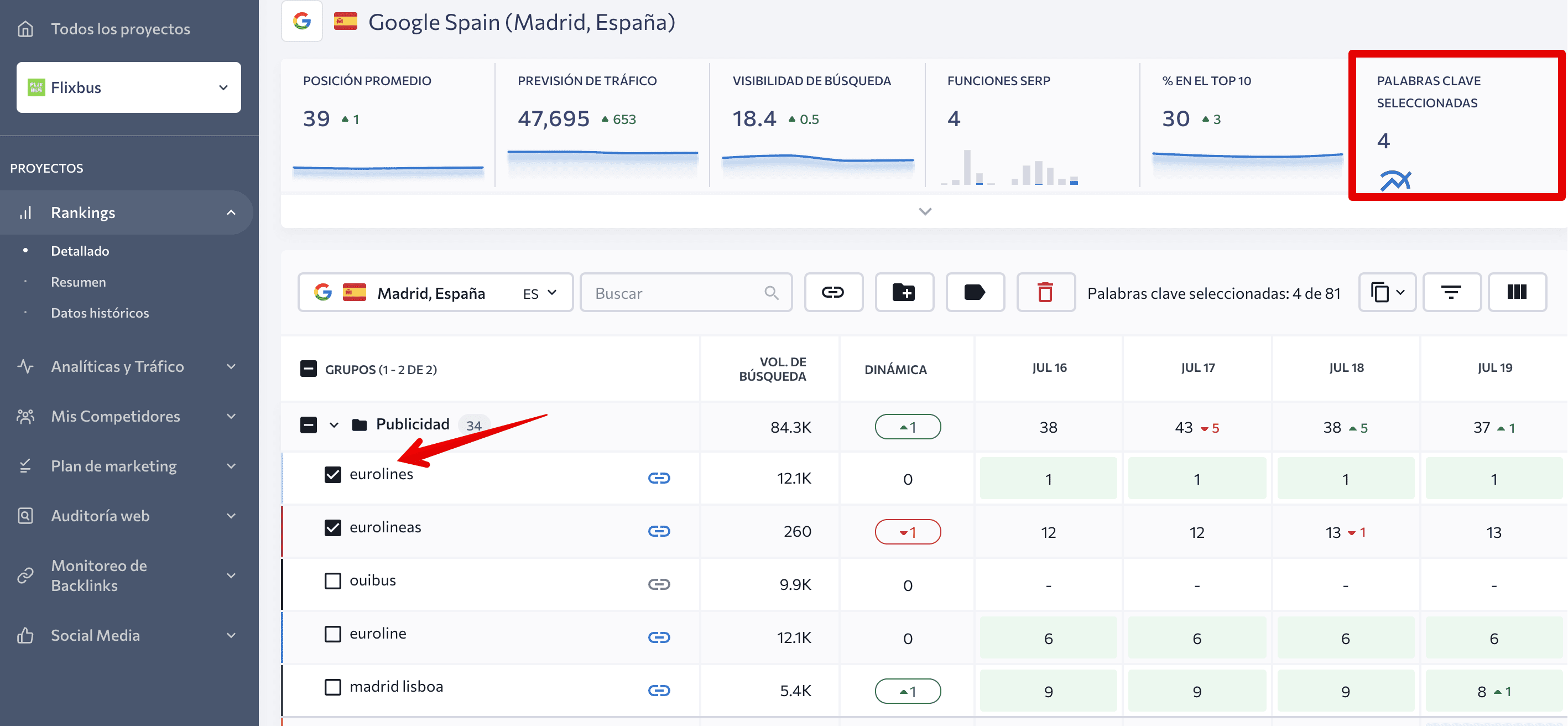Click the Visibilidad de búsqueda card
Screen dimensions: 1568x726
click(817, 125)
